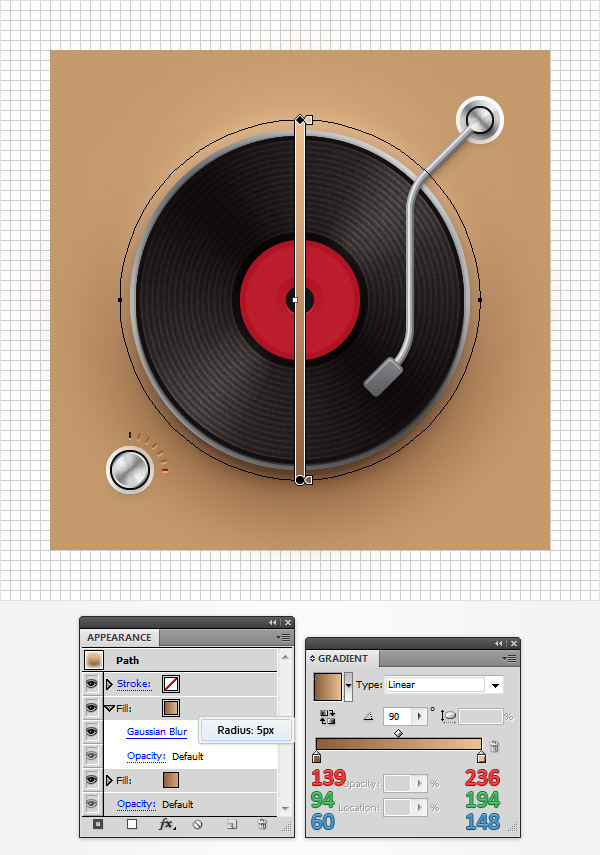Toggle visibility of the second Fill row

pos(92,780)
